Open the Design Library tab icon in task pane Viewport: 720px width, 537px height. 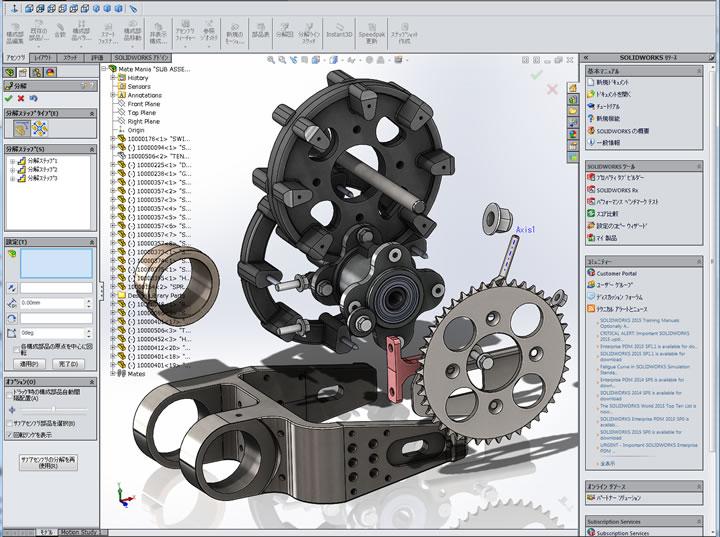[x=573, y=100]
